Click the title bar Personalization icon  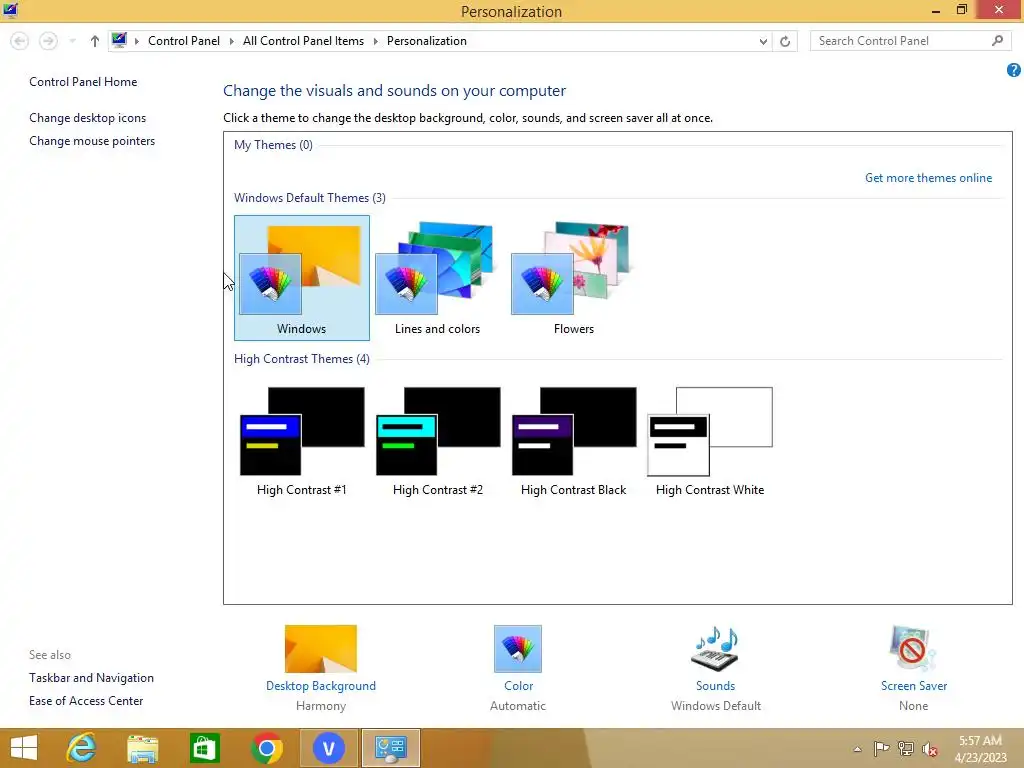click(x=10, y=10)
